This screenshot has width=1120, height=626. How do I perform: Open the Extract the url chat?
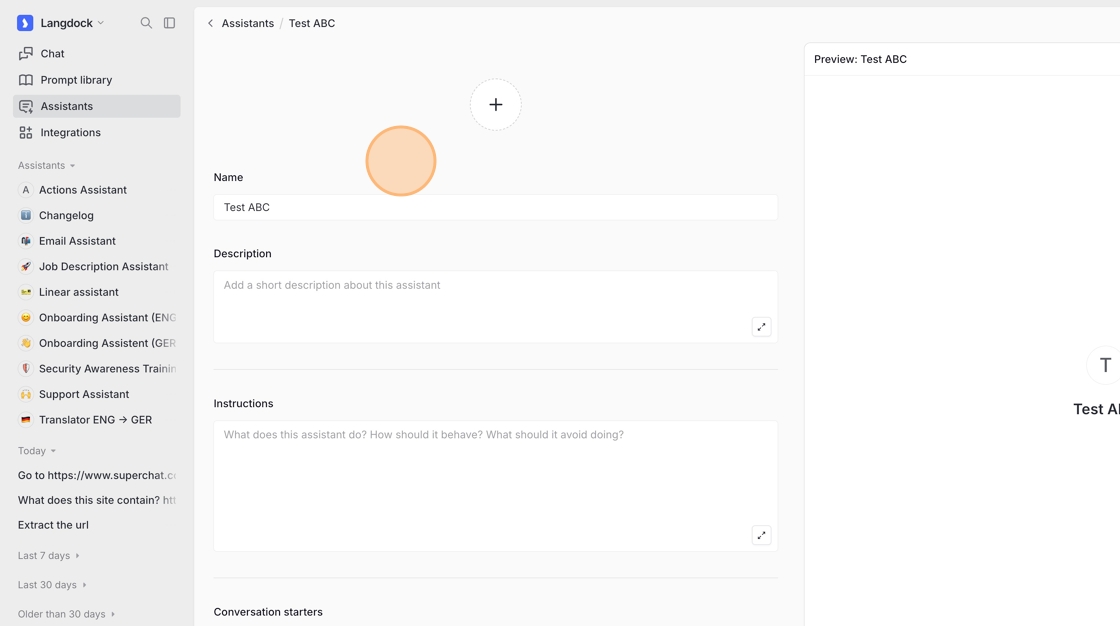pos(53,525)
